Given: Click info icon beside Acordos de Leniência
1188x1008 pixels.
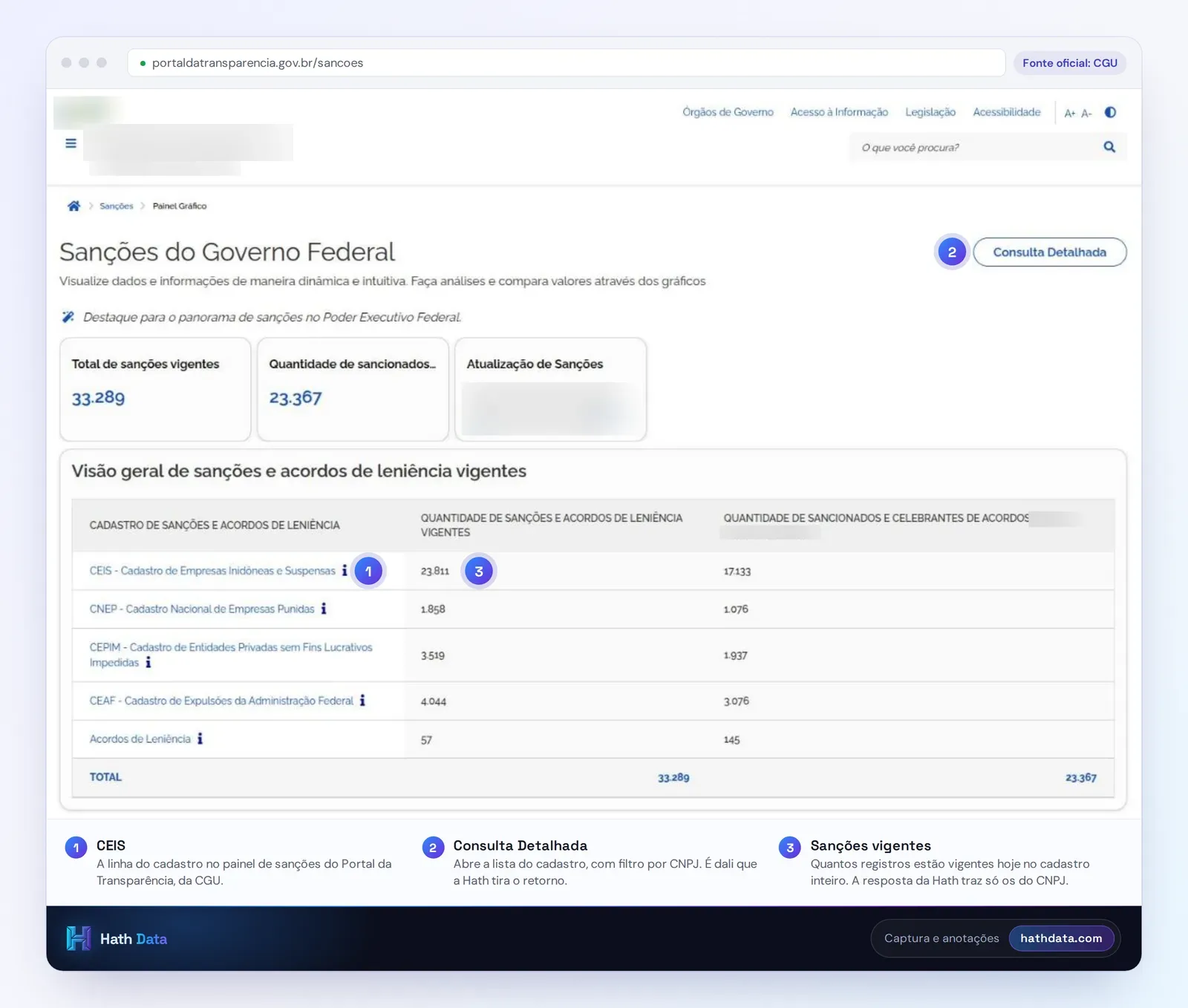Looking at the screenshot, I should [200, 739].
